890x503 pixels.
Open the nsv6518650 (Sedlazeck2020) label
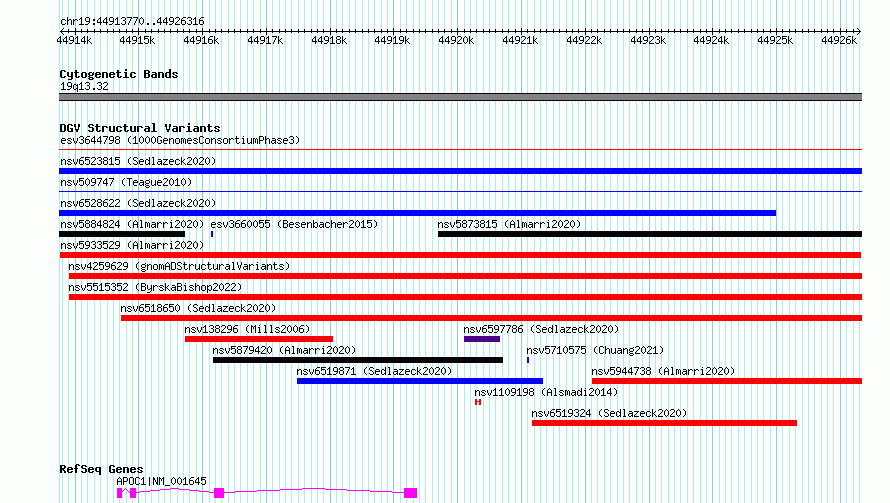click(x=198, y=308)
